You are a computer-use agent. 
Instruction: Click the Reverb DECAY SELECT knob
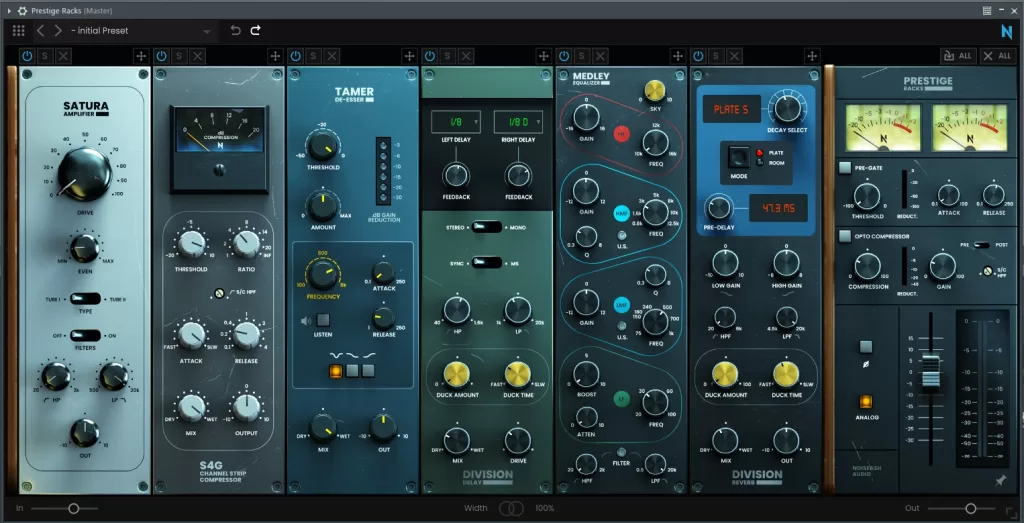click(788, 107)
